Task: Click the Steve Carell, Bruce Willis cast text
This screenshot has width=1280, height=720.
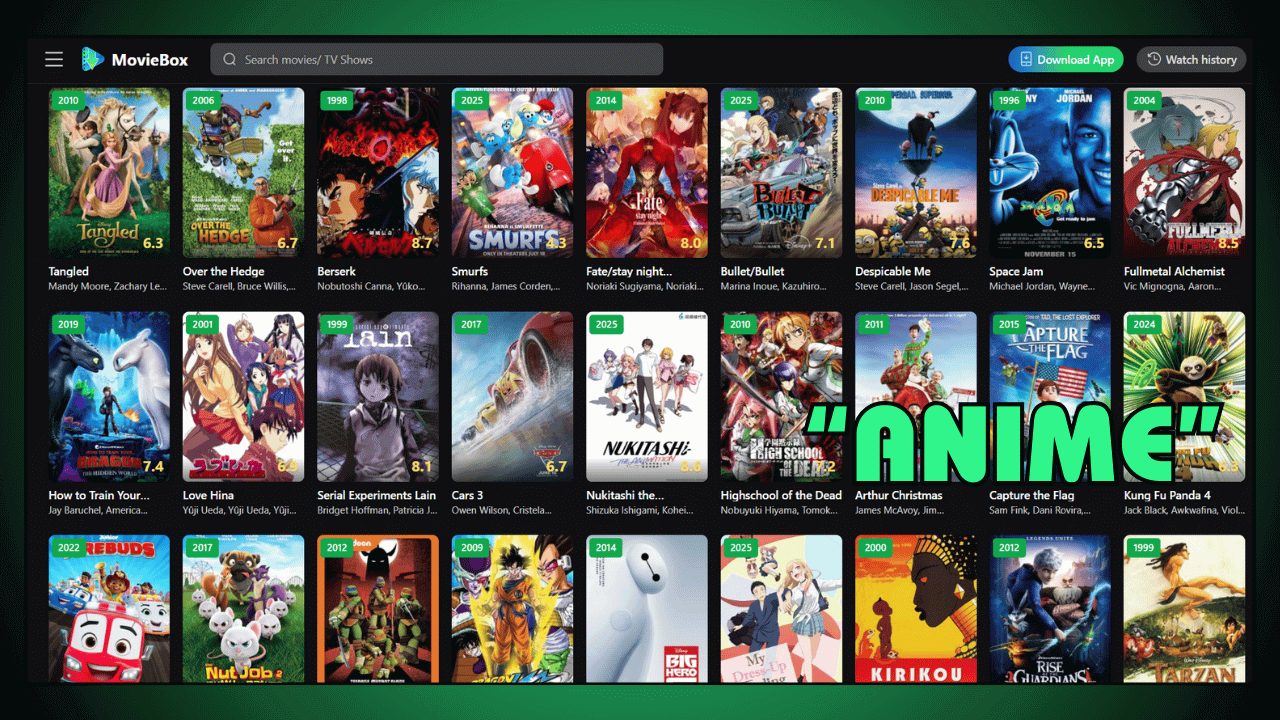Action: (x=239, y=287)
